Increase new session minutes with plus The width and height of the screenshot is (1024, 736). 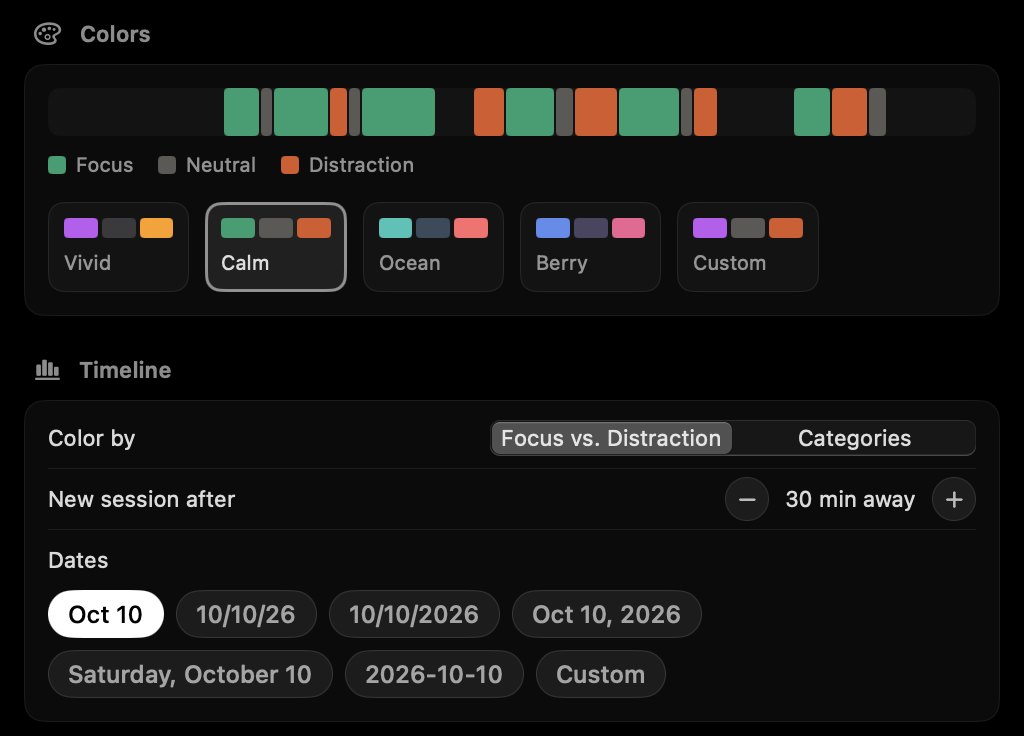coord(954,500)
